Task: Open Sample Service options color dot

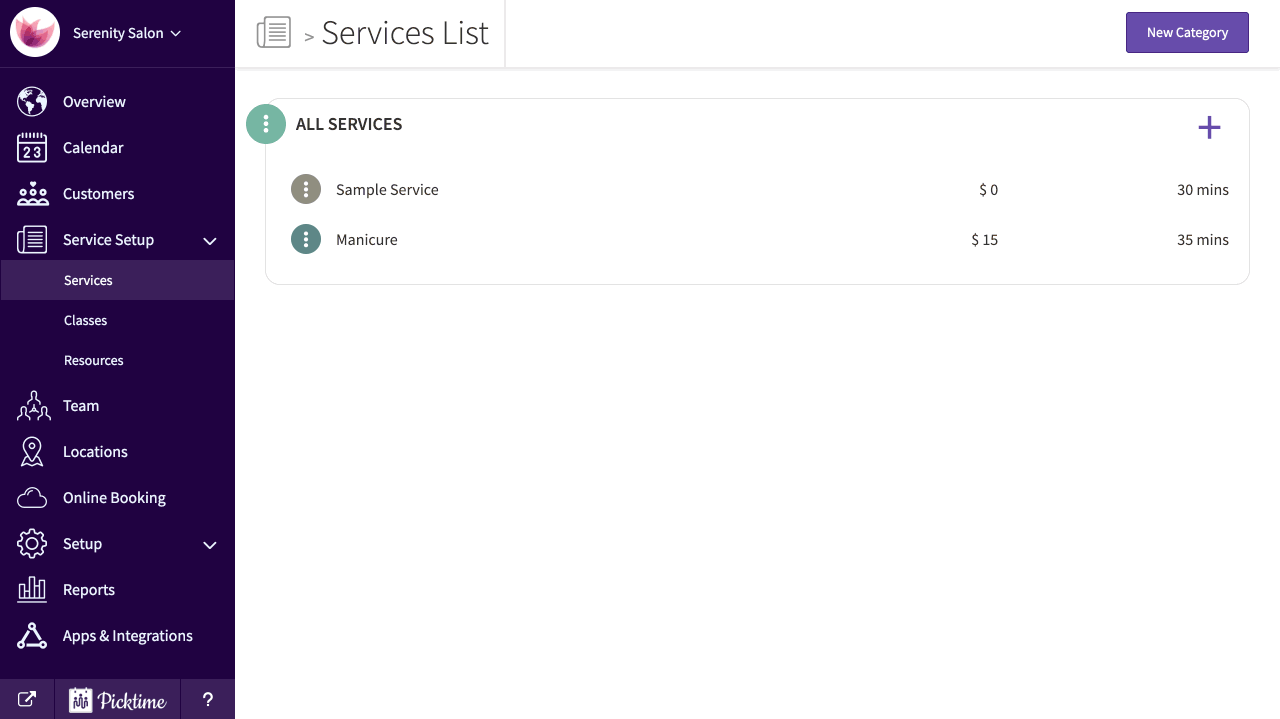Action: click(306, 189)
